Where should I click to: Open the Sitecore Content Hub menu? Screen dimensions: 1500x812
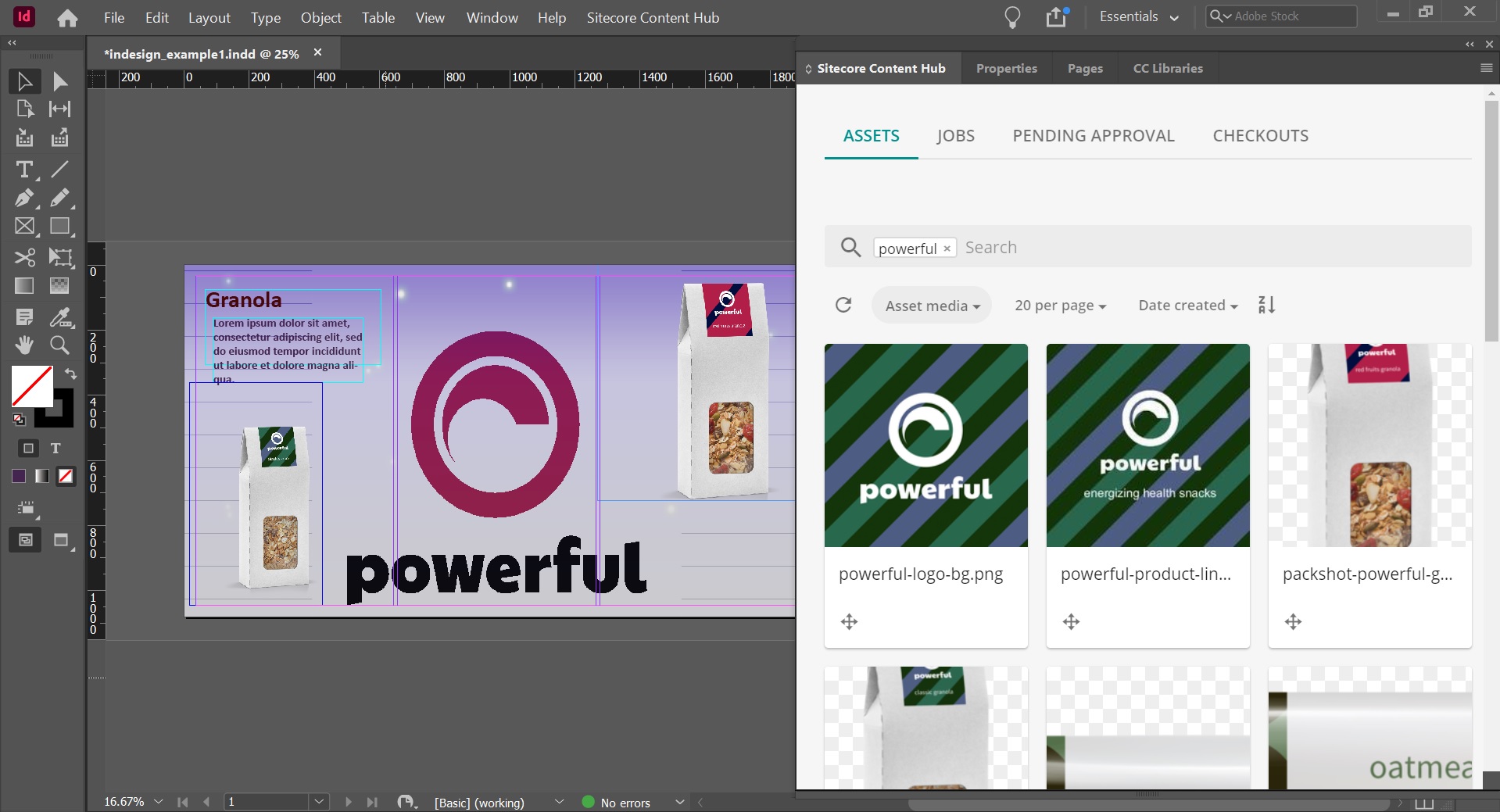653,17
